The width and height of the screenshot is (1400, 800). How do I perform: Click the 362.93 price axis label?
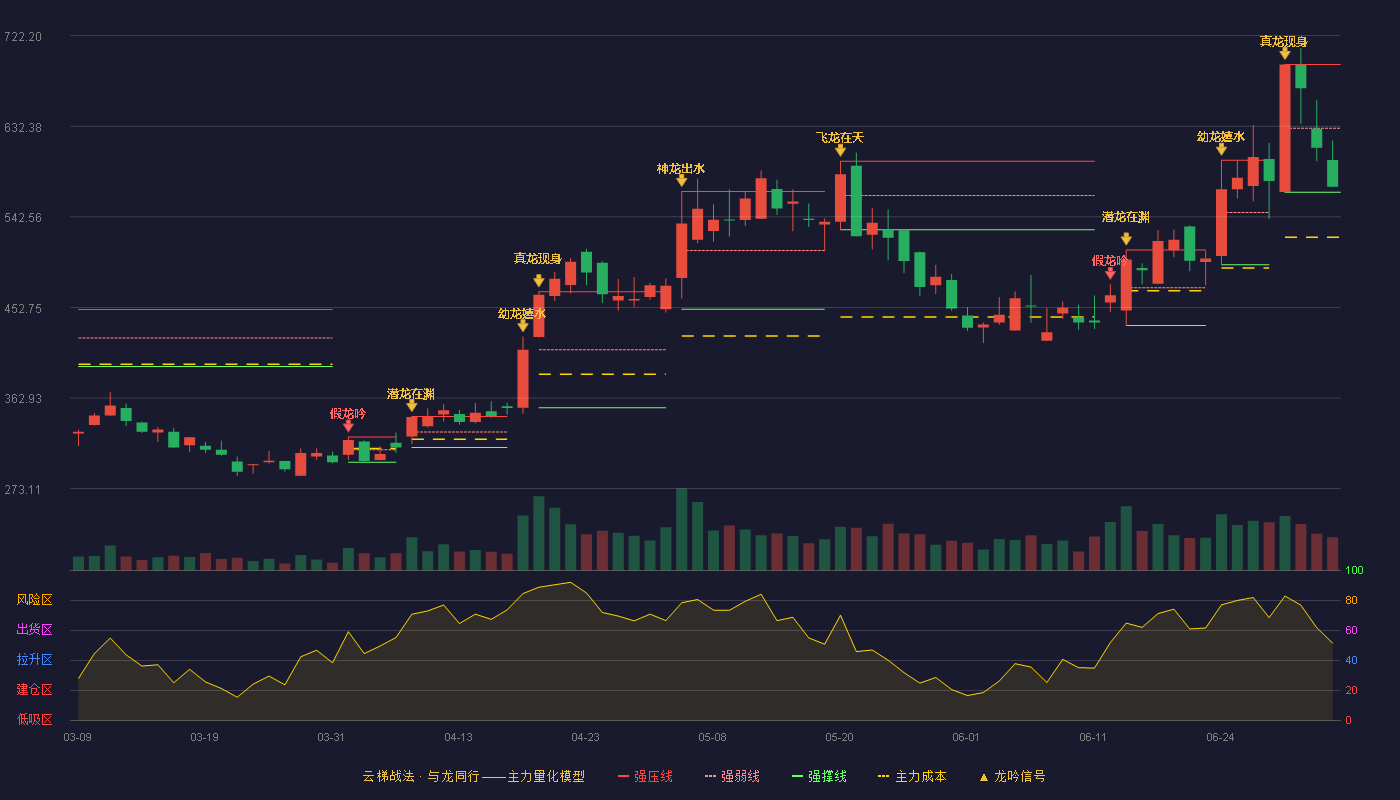click(23, 399)
